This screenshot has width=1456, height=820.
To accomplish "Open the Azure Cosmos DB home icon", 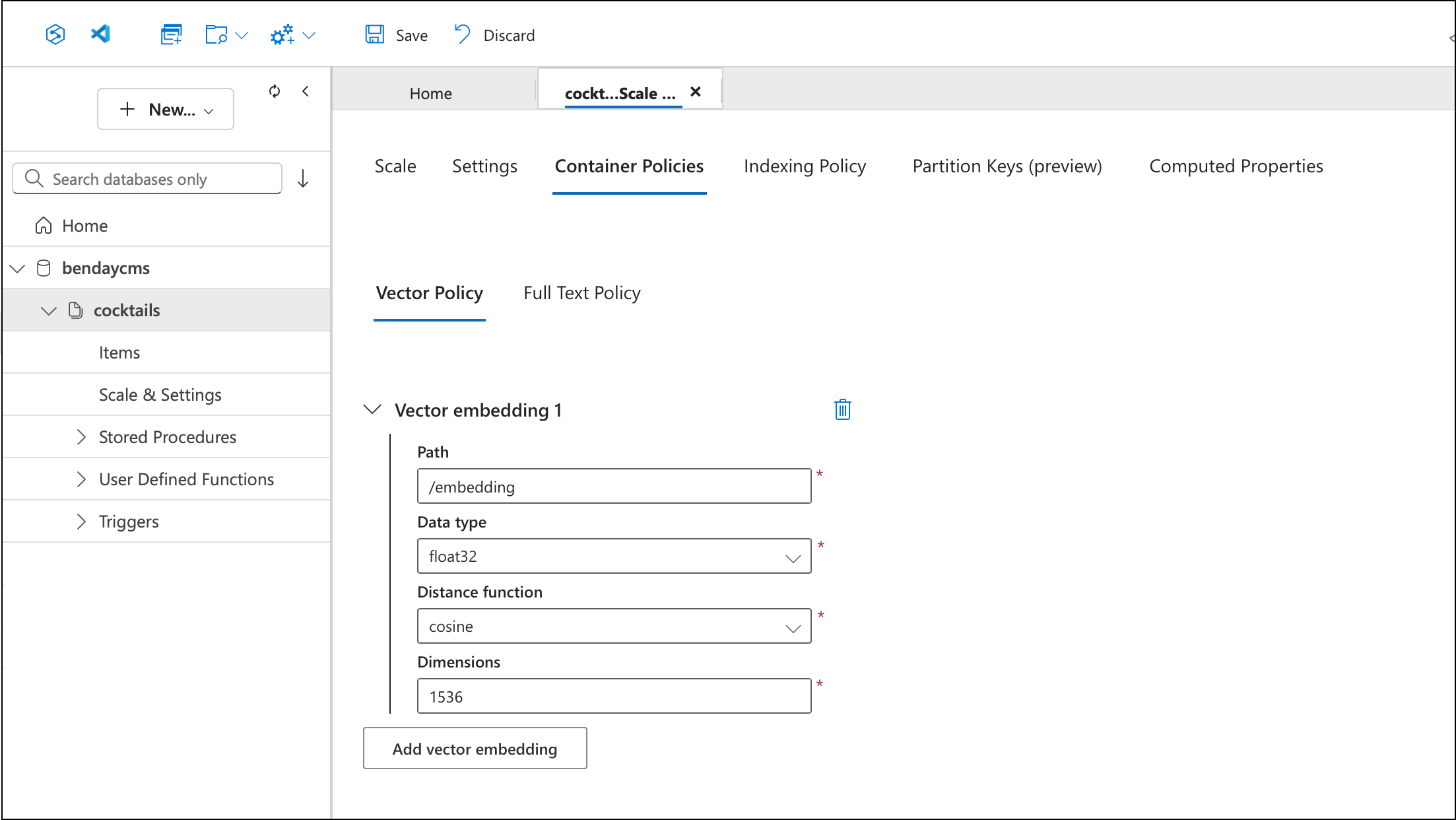I will (55, 34).
